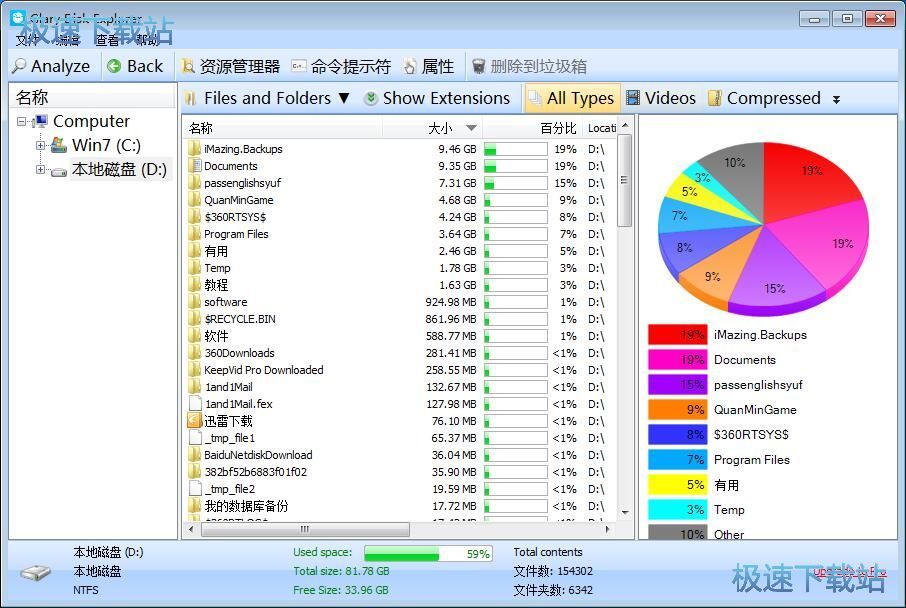Click the horizontal scroll right arrow
906x608 pixels.
[607, 529]
